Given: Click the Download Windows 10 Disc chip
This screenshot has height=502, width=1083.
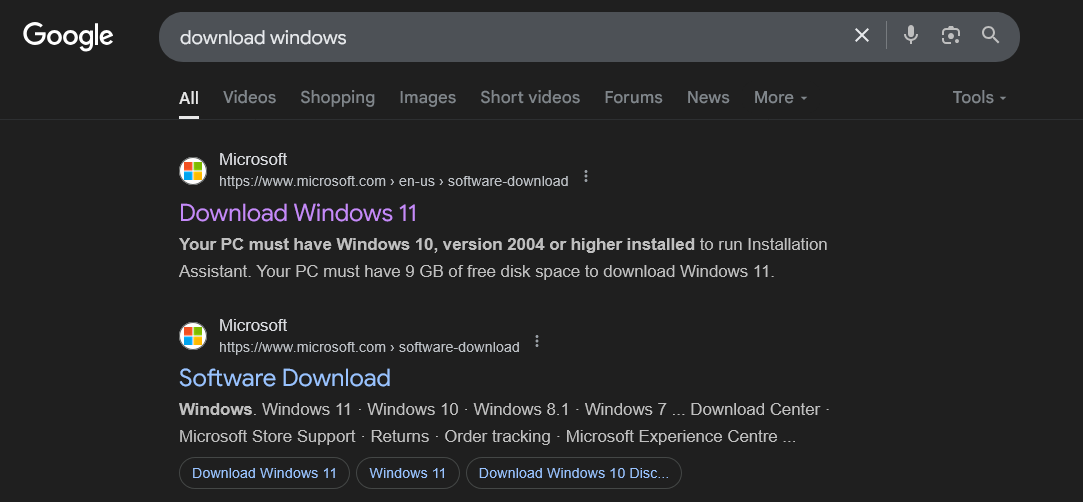Looking at the screenshot, I should (x=573, y=473).
